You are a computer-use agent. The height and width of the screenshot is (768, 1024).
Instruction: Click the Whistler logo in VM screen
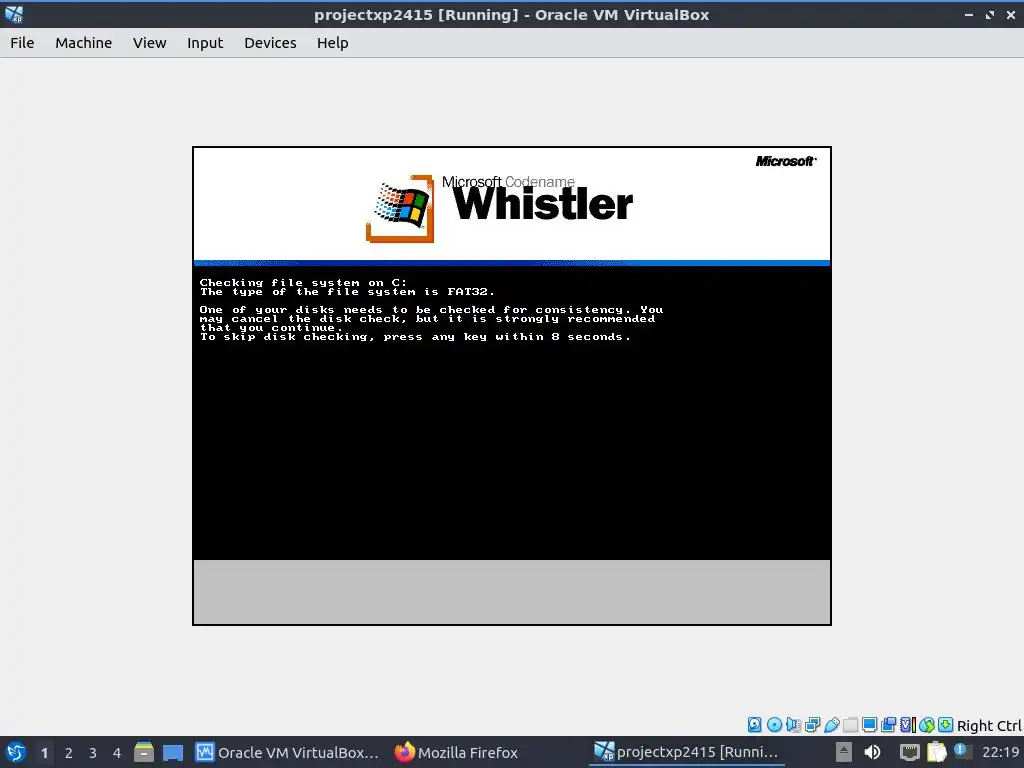click(x=500, y=208)
